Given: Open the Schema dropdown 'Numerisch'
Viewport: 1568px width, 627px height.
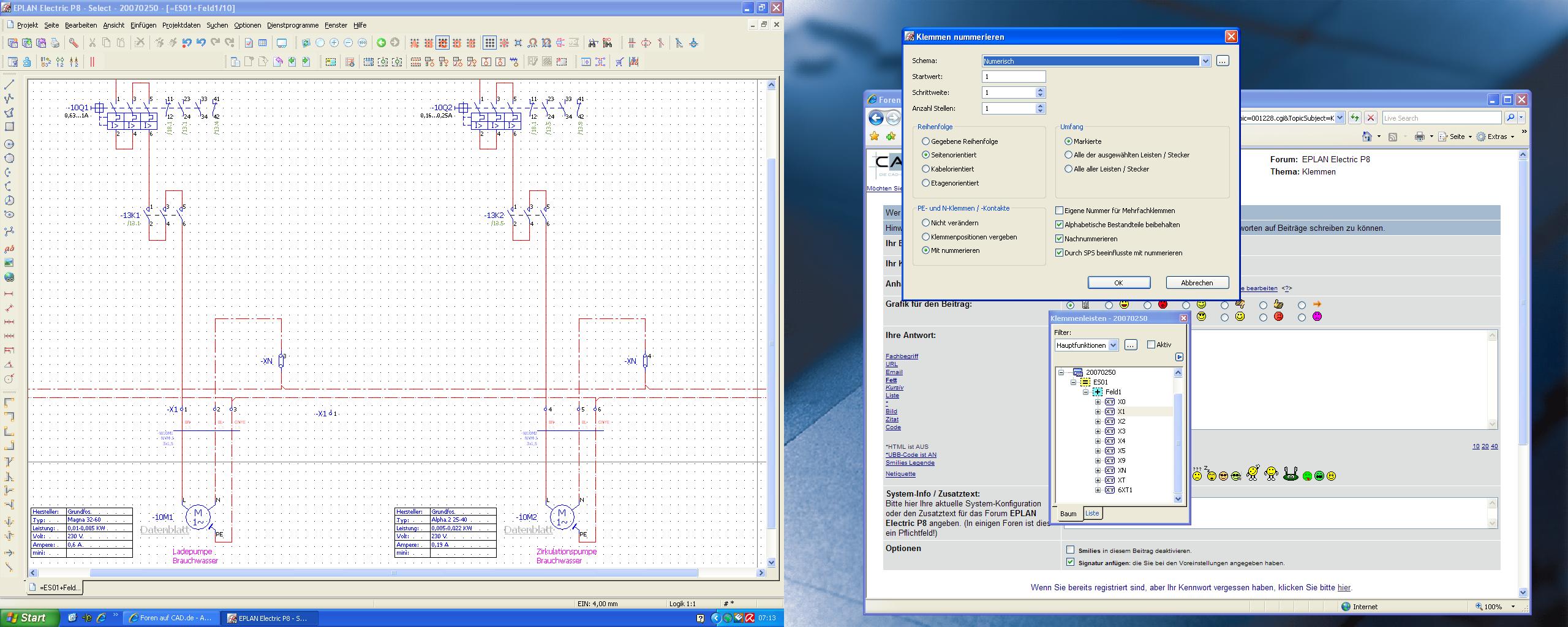Looking at the screenshot, I should tap(1205, 61).
